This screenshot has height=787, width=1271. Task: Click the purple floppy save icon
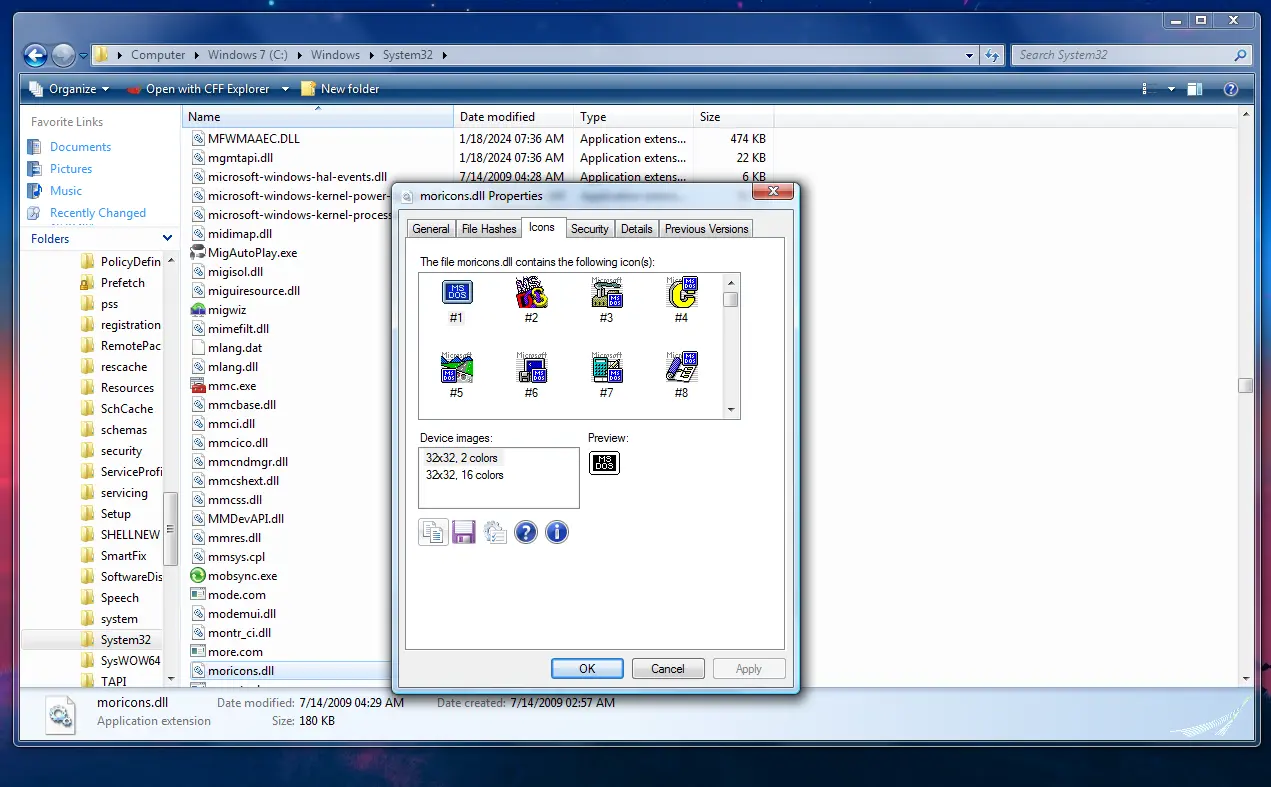[463, 532]
